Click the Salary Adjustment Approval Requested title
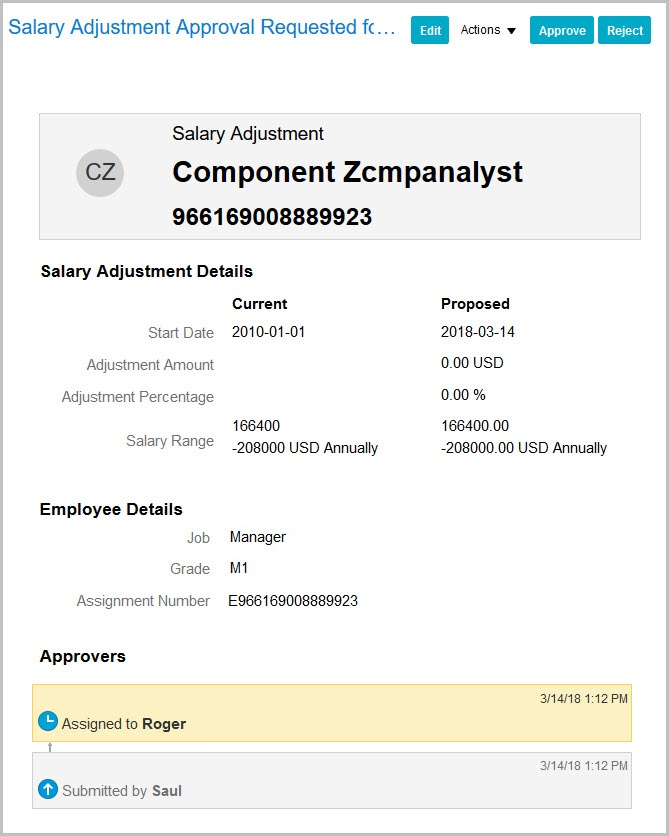This screenshot has height=836, width=669. [202, 28]
